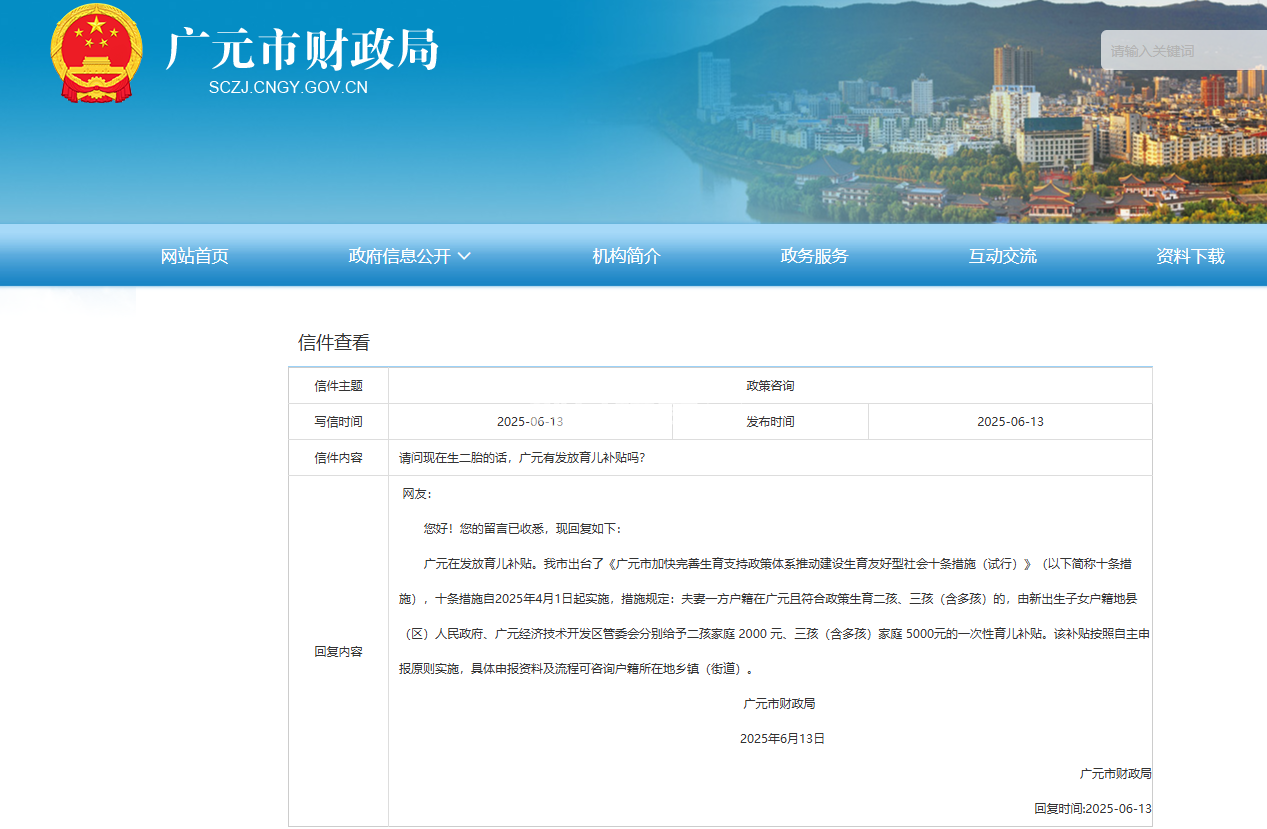Navigate to 政务服务 section
The image size is (1267, 829).
click(814, 256)
